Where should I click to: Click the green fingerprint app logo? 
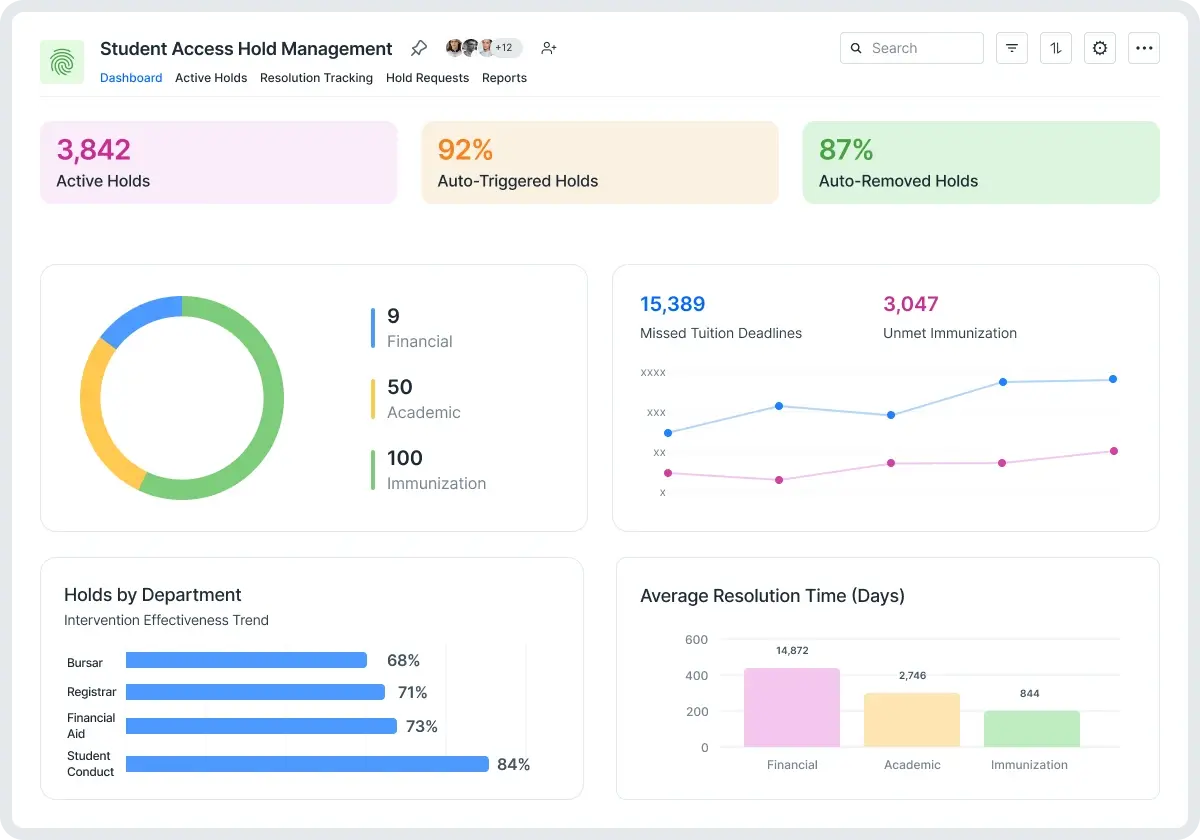62,62
